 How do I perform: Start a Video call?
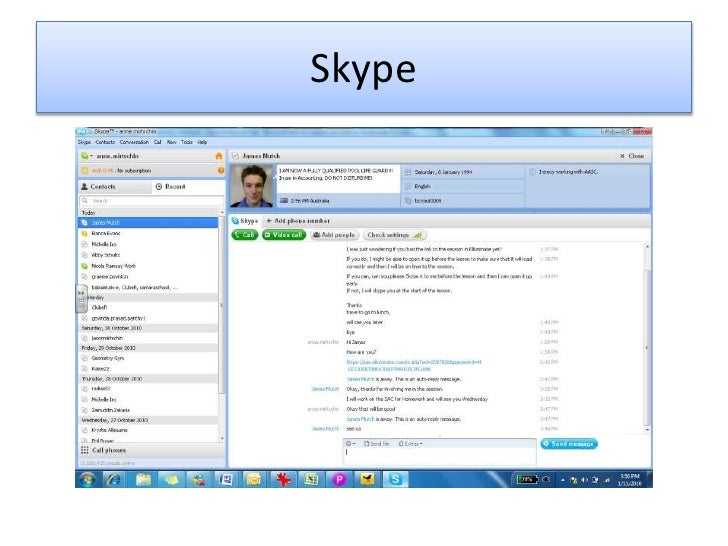click(x=284, y=235)
